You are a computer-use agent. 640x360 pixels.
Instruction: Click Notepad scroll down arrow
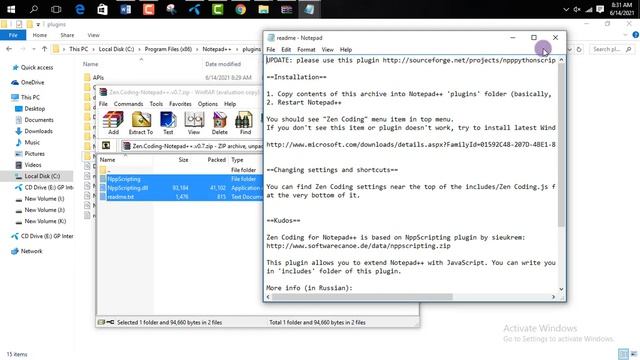pyautogui.click(x=562, y=289)
